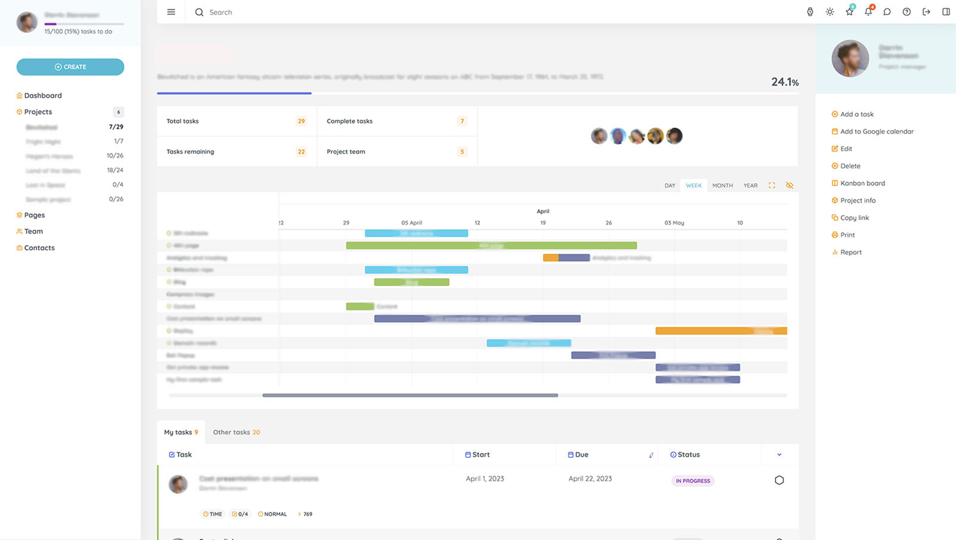Toggle the Gantt crossed-eye visibility icon
The width and height of the screenshot is (956, 540).
coord(789,185)
